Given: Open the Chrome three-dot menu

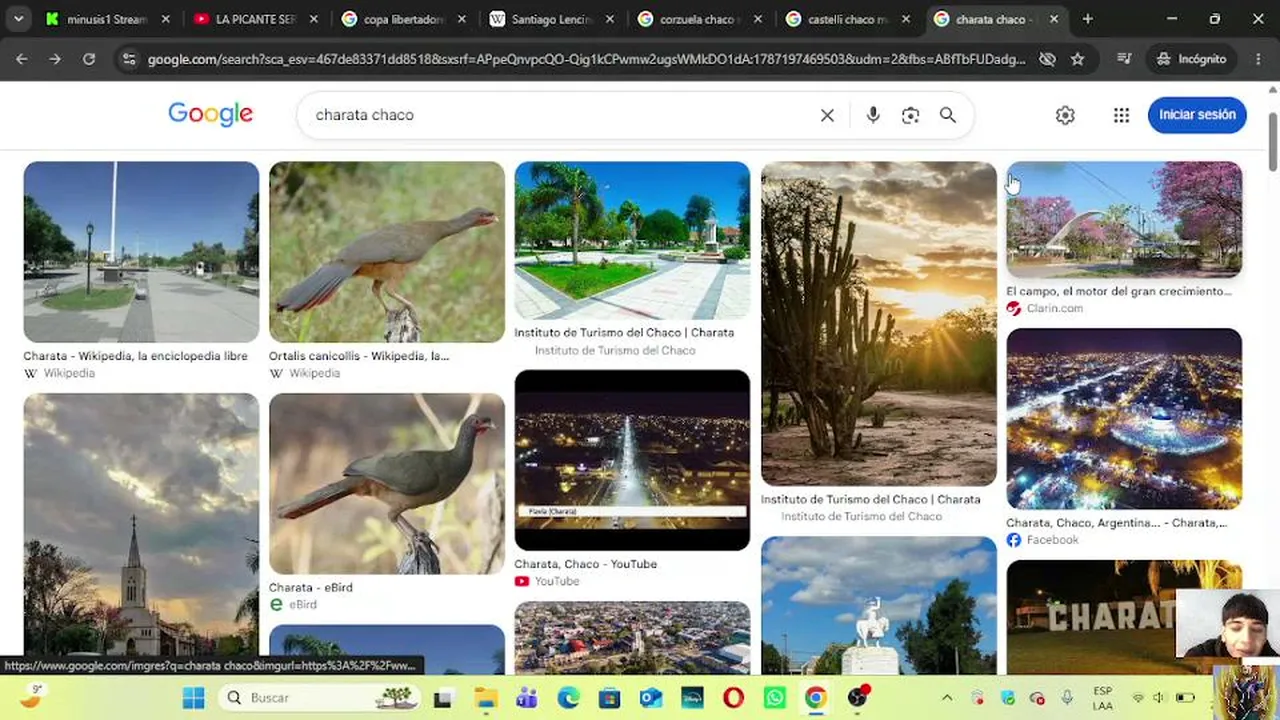Looking at the screenshot, I should [1257, 59].
